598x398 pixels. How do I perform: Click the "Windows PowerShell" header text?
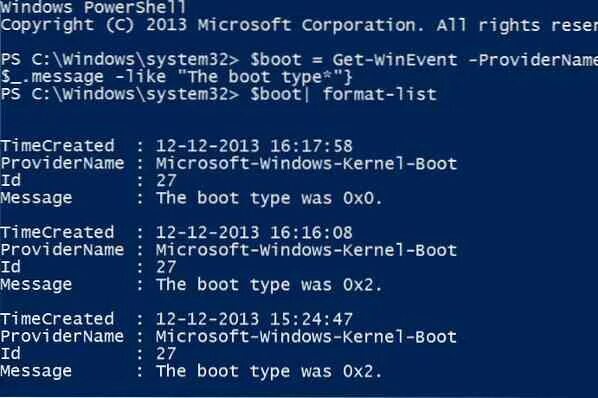point(93,7)
